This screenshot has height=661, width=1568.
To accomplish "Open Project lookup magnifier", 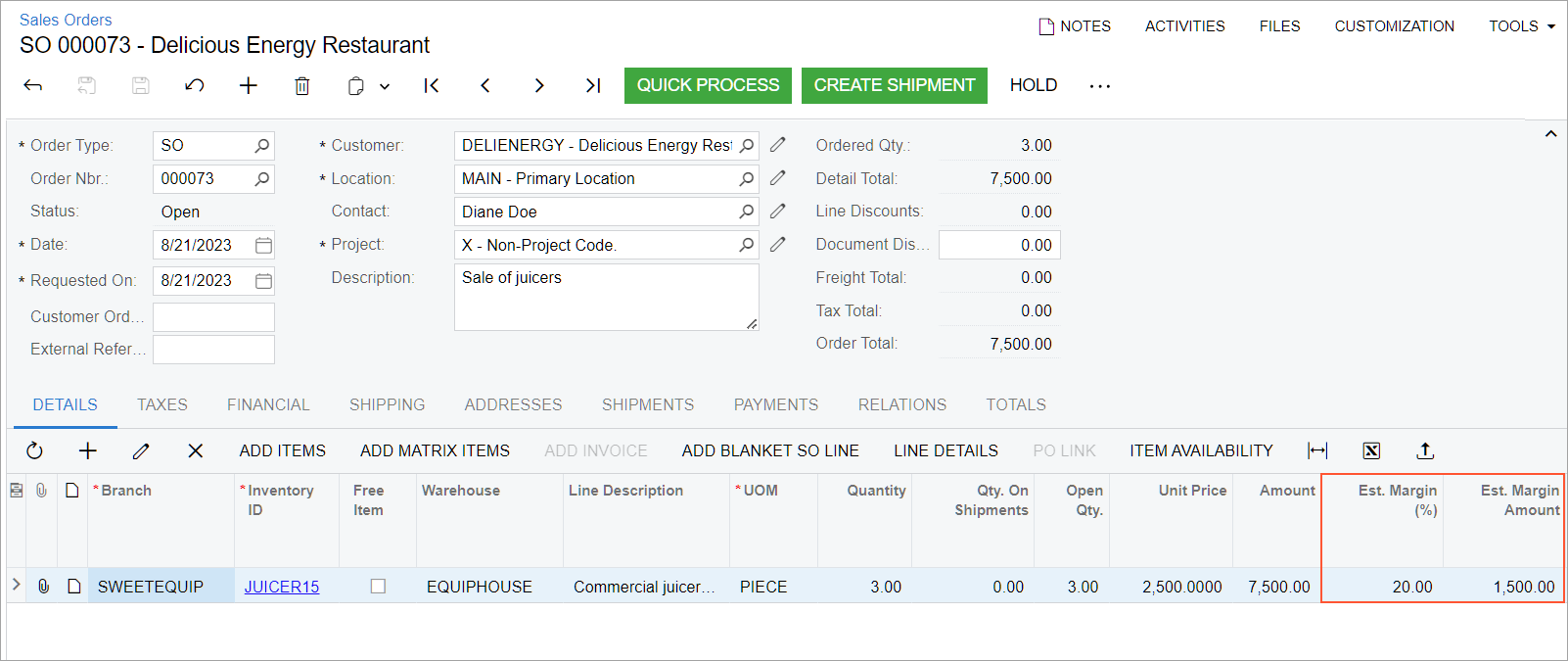I will coord(747,245).
